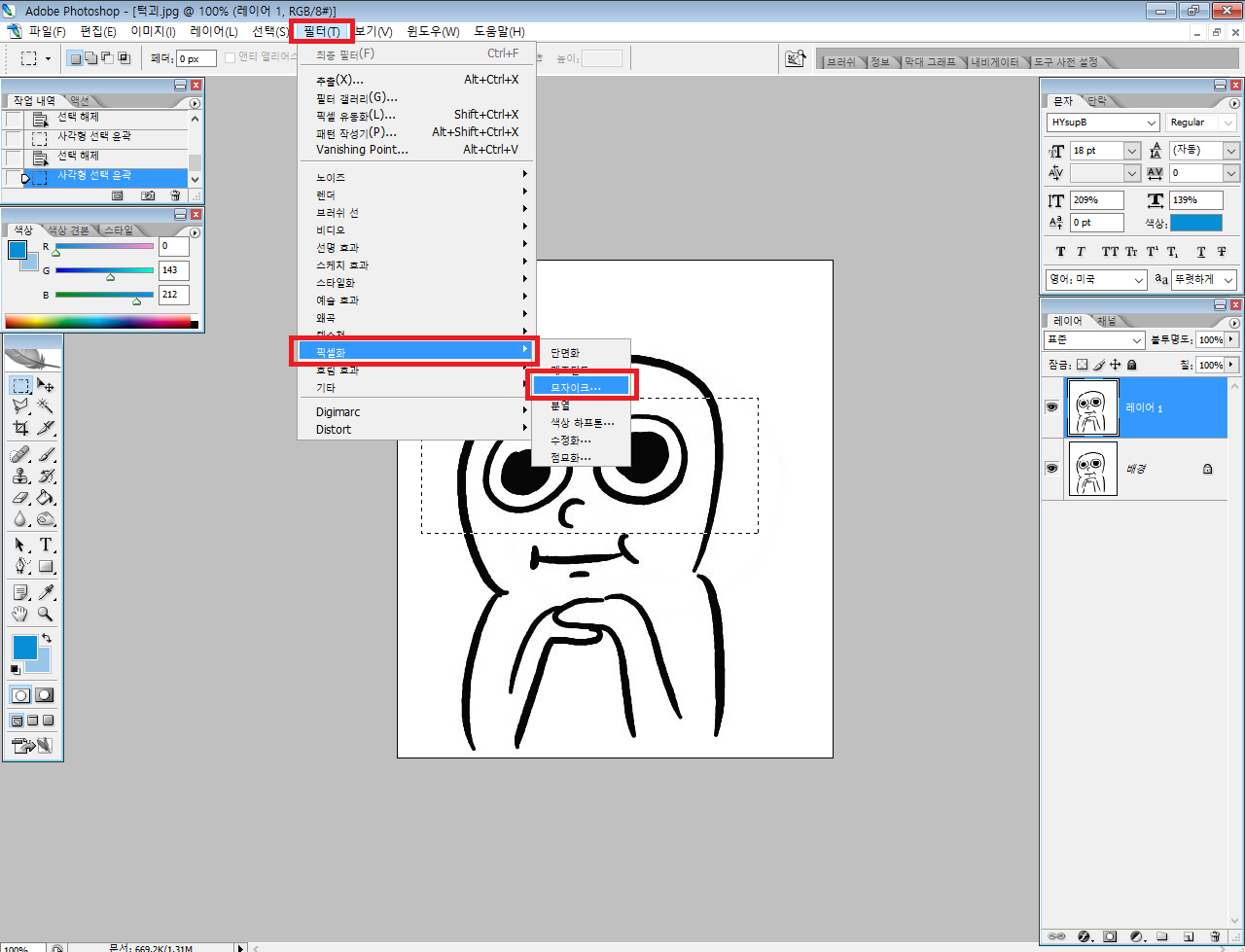Open the HYsupB font family dropdown
The width and height of the screenshot is (1245, 952).
pyautogui.click(x=1152, y=123)
